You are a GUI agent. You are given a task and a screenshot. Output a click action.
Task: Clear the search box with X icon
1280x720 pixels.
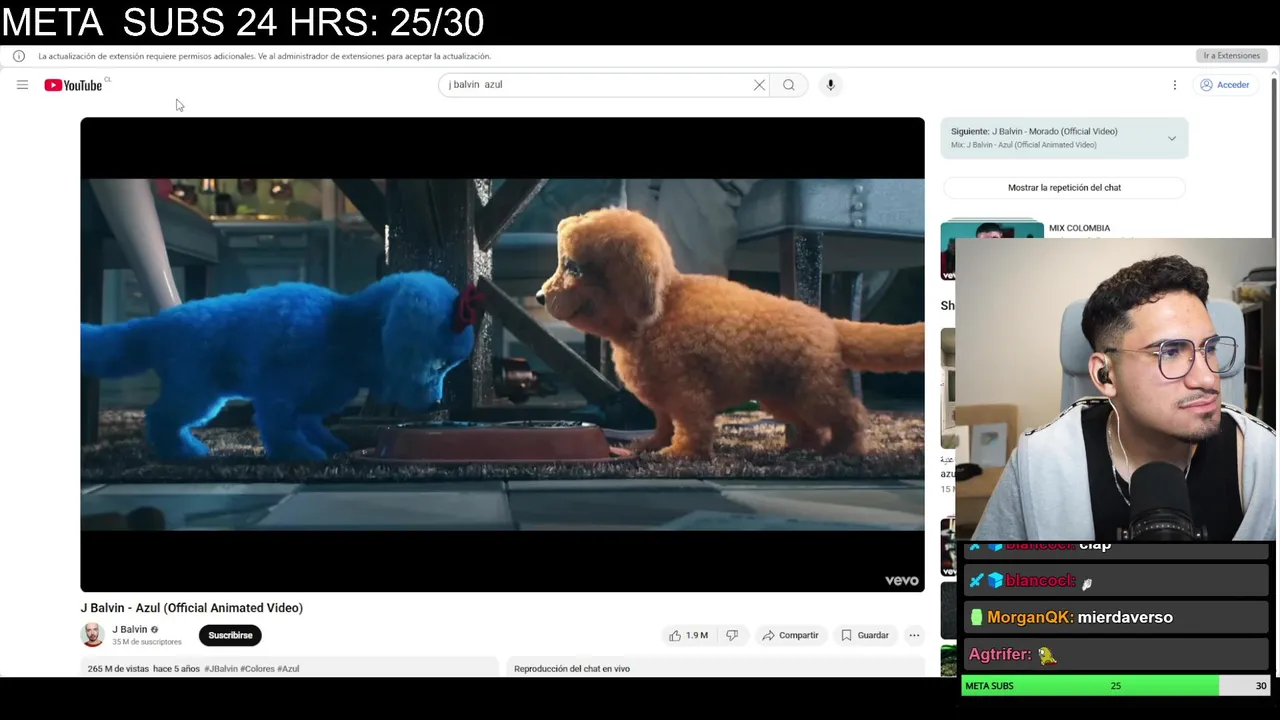(x=759, y=85)
